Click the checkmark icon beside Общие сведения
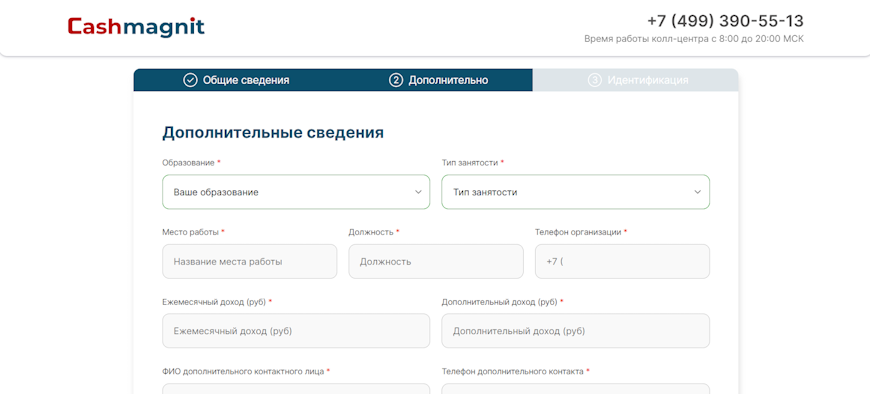This screenshot has width=870, height=394. pos(190,80)
